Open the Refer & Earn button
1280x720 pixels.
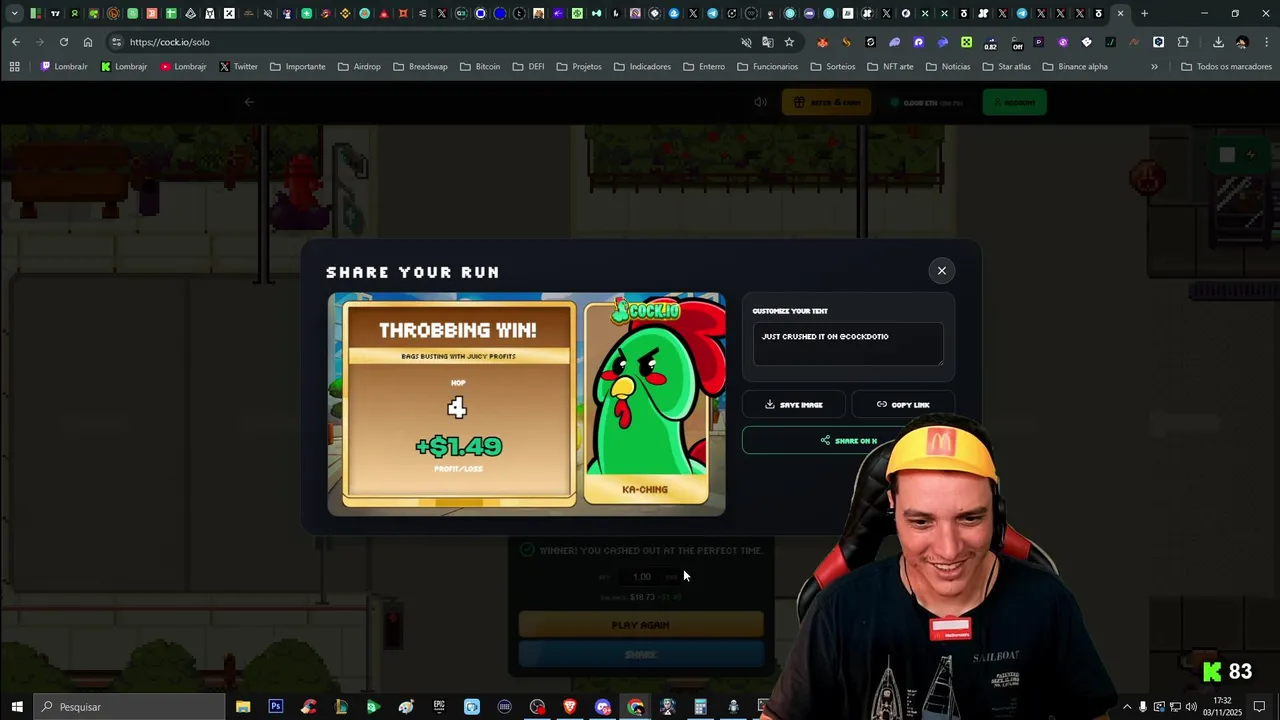click(826, 102)
